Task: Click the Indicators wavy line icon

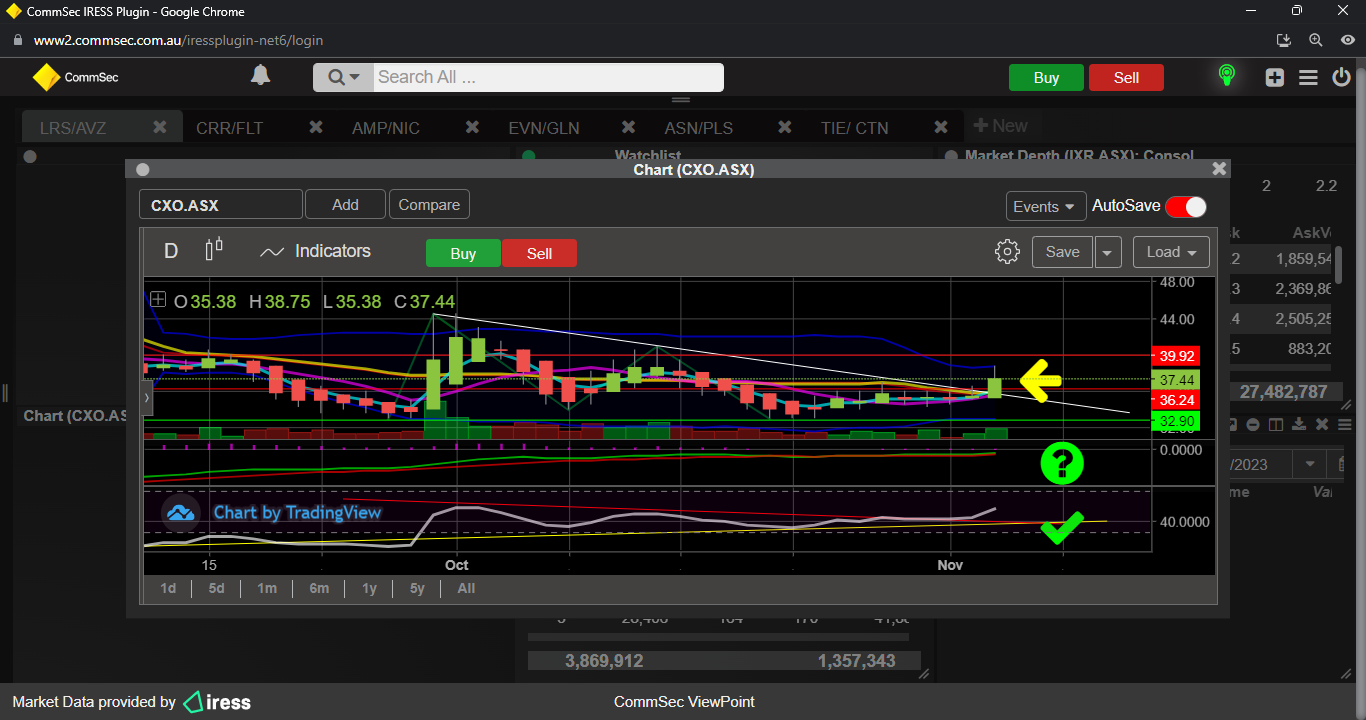Action: 272,252
